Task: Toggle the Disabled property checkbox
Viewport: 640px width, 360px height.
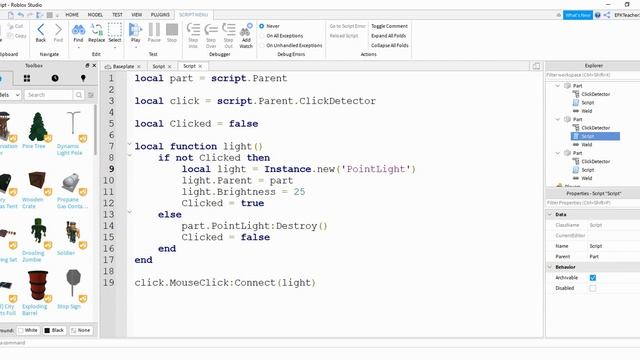Action: point(593,288)
